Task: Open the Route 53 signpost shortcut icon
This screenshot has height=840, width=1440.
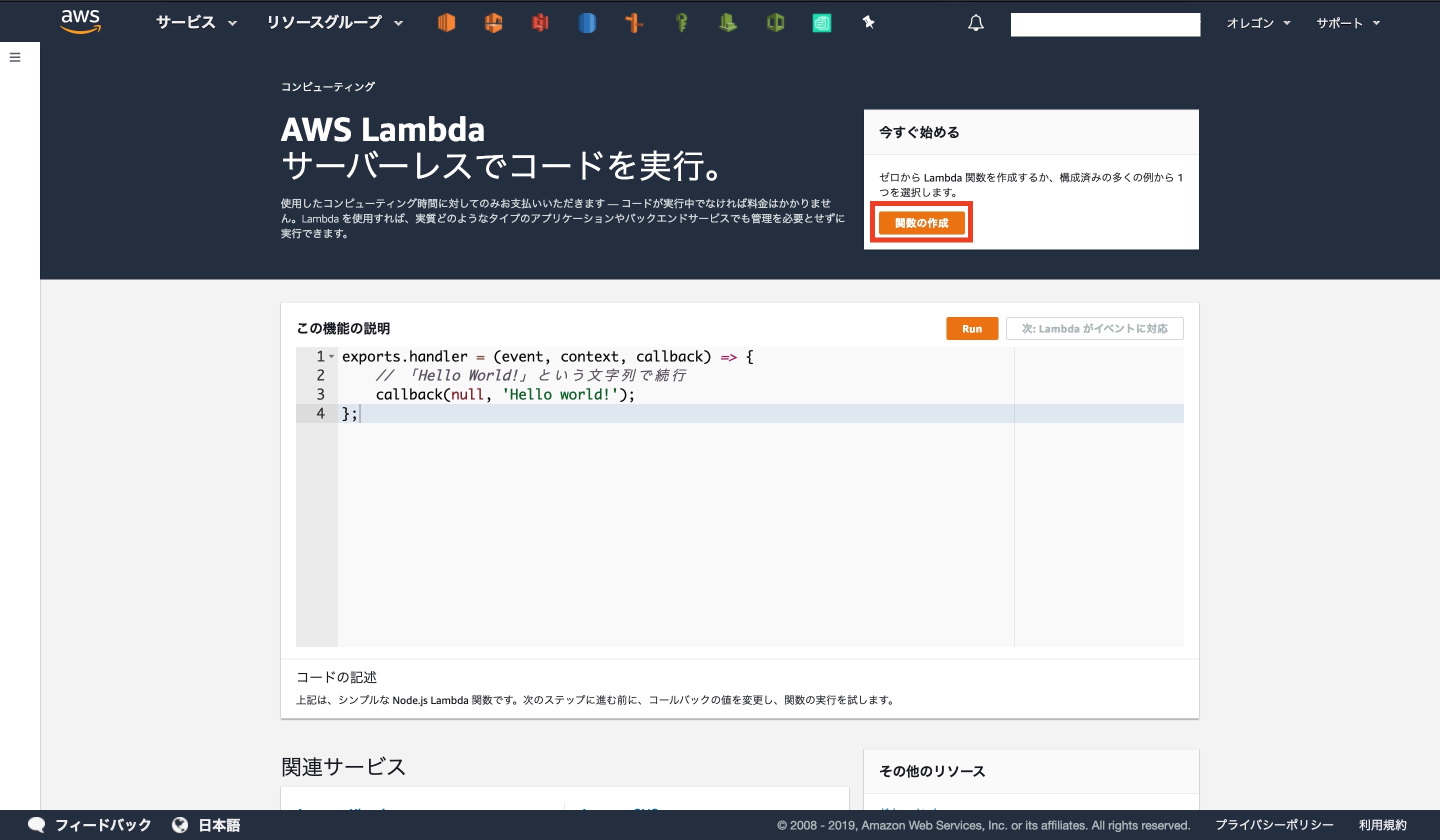Action: [x=633, y=23]
